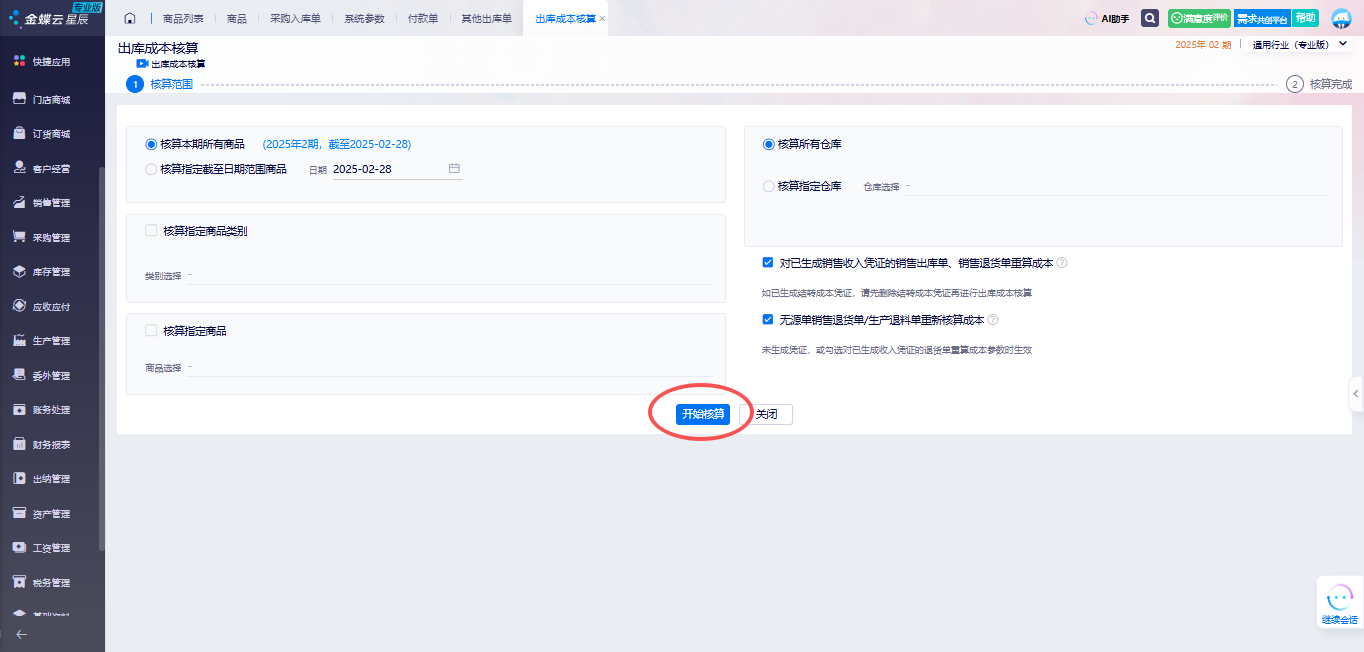1364x652 pixels.
Task: Select 核算指定仓库 radio option
Action: click(769, 186)
